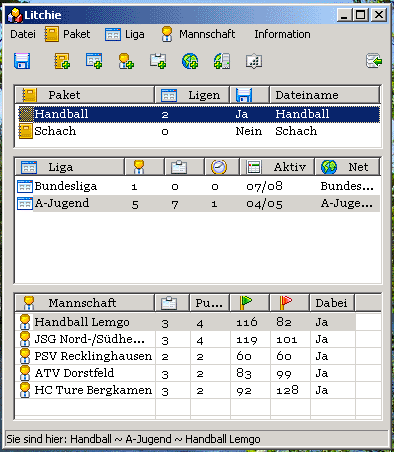Click the clipboard column header in Liga table
This screenshot has height=452, width=394.
pos(184,167)
